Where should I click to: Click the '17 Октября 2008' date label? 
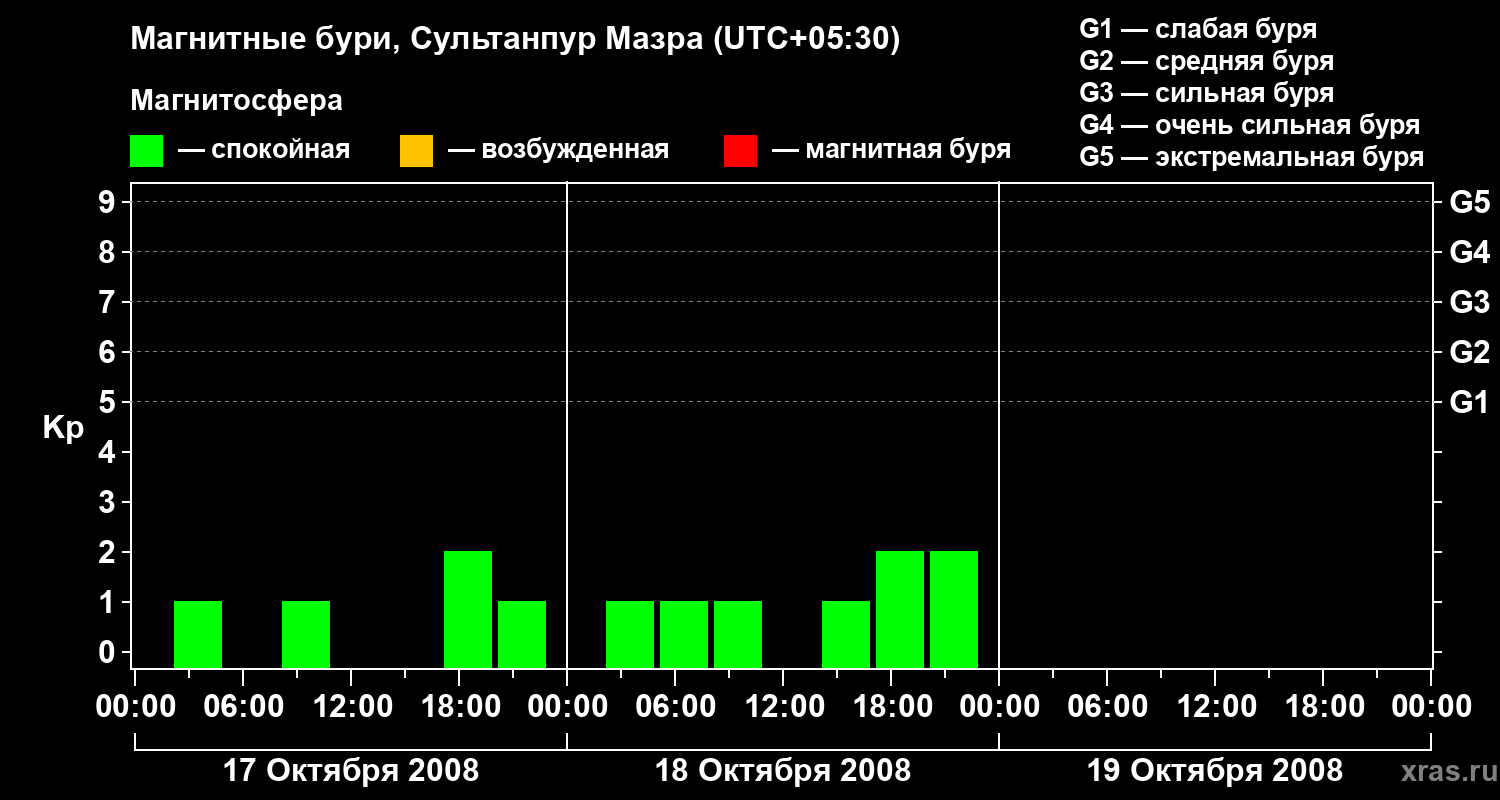coord(351,771)
